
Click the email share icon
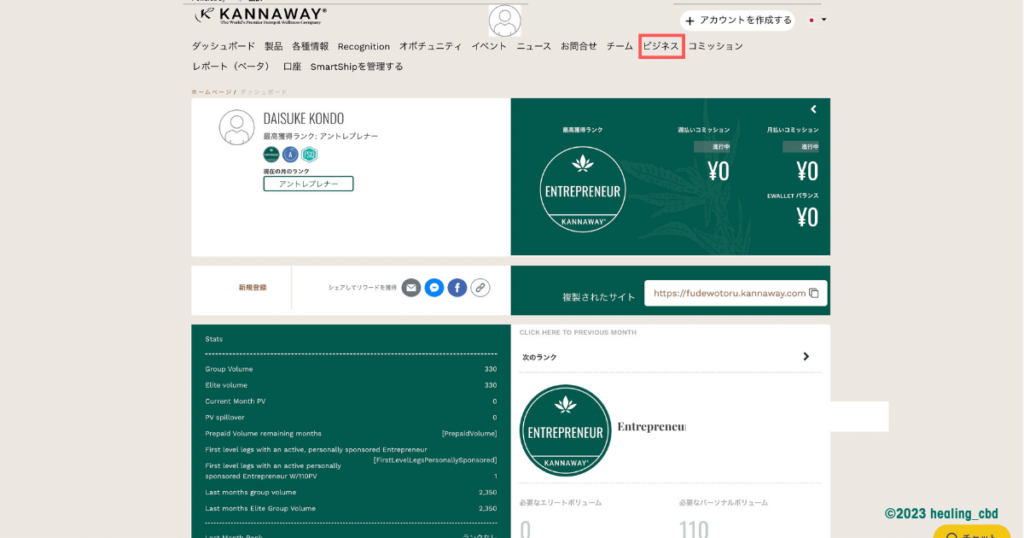411,287
